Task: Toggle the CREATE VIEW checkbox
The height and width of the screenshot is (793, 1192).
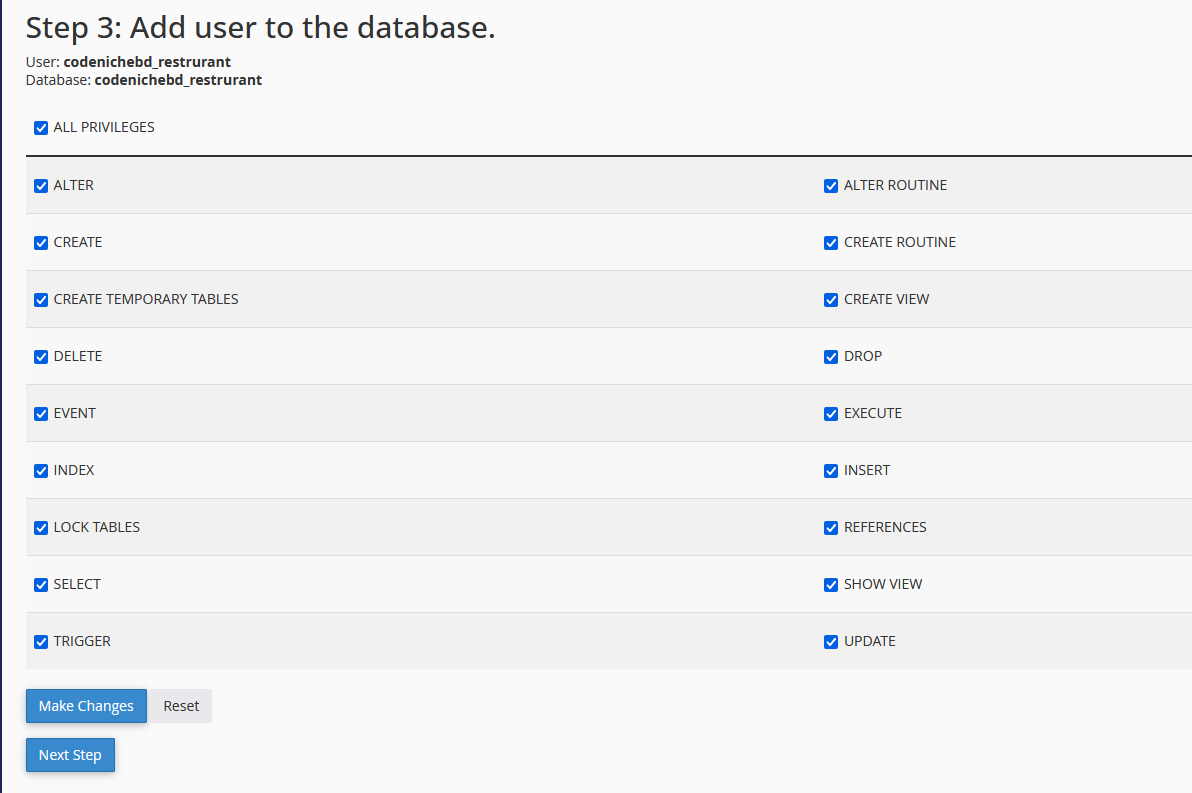Action: (x=831, y=300)
